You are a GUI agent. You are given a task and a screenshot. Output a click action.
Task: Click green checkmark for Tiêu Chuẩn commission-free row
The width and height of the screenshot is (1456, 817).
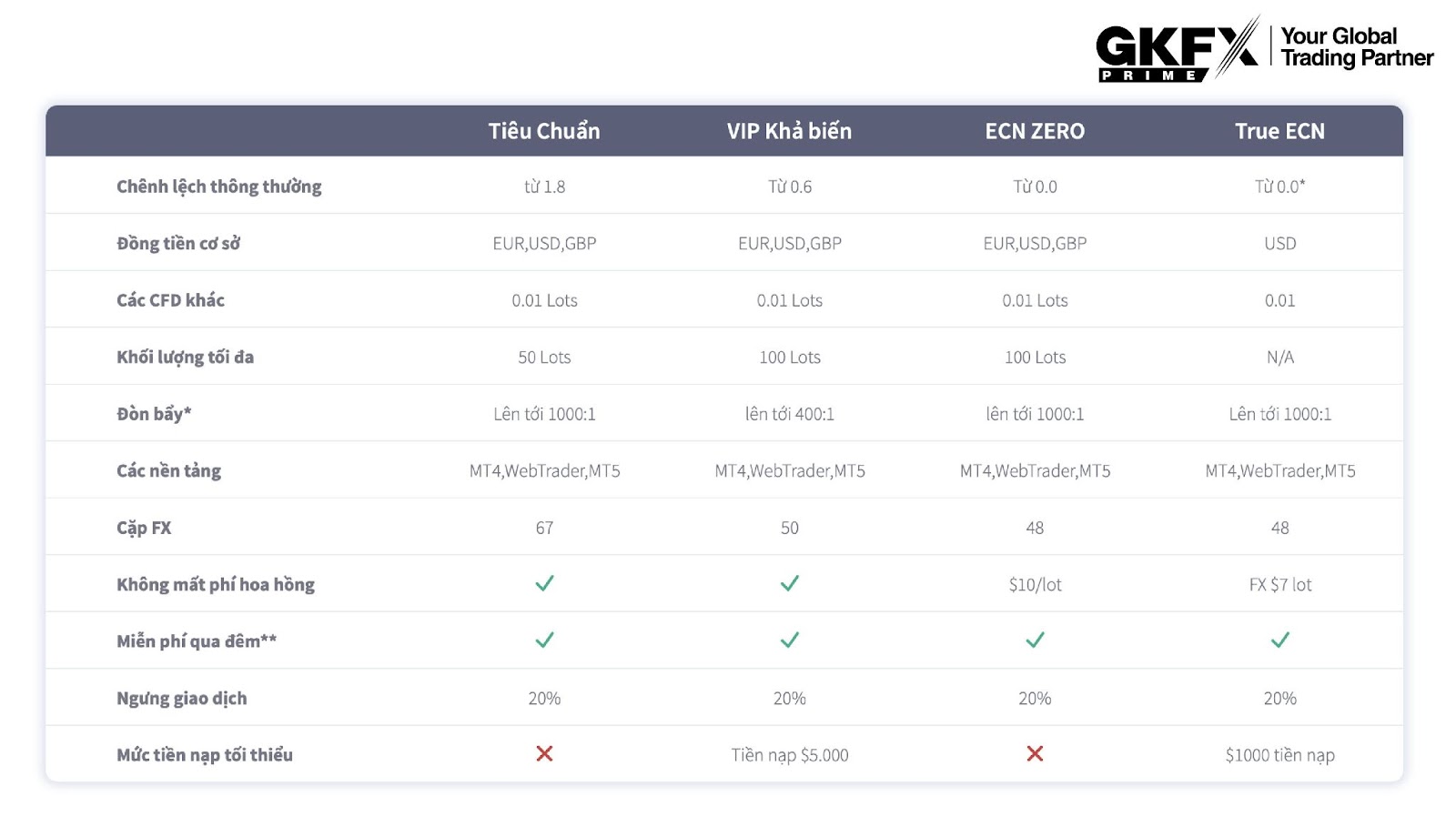tap(544, 583)
